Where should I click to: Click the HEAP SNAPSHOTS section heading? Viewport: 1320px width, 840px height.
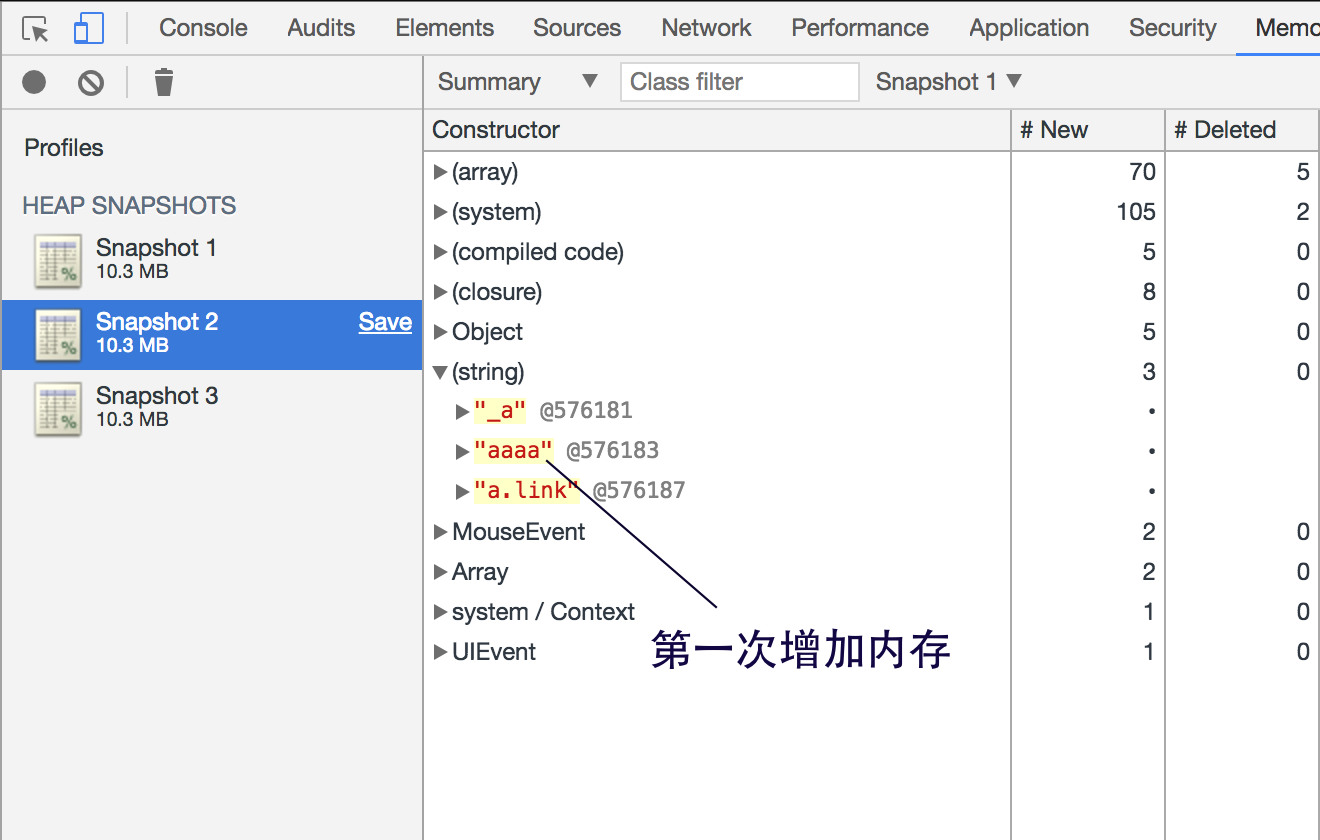point(129,206)
